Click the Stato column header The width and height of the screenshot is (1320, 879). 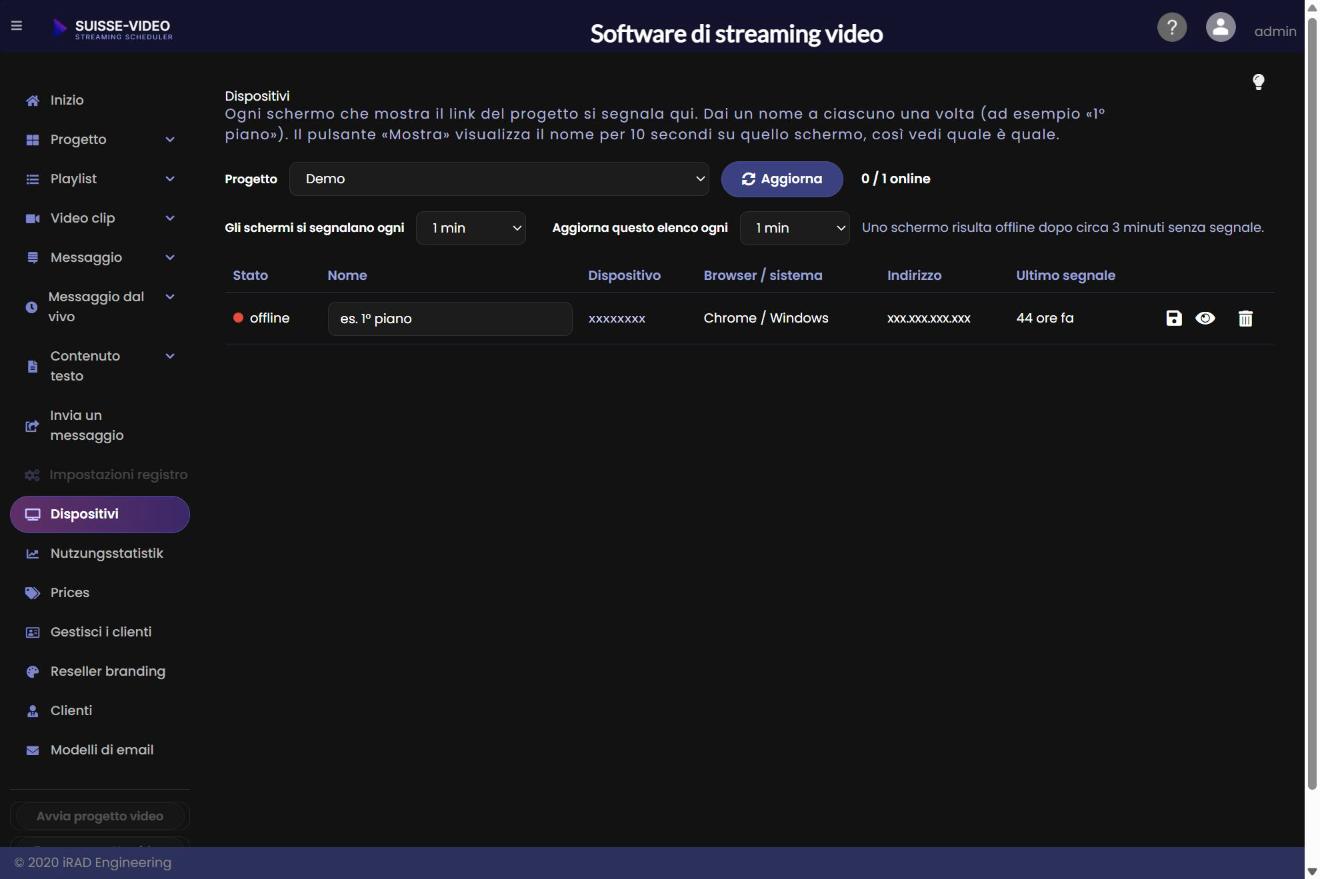tap(250, 275)
